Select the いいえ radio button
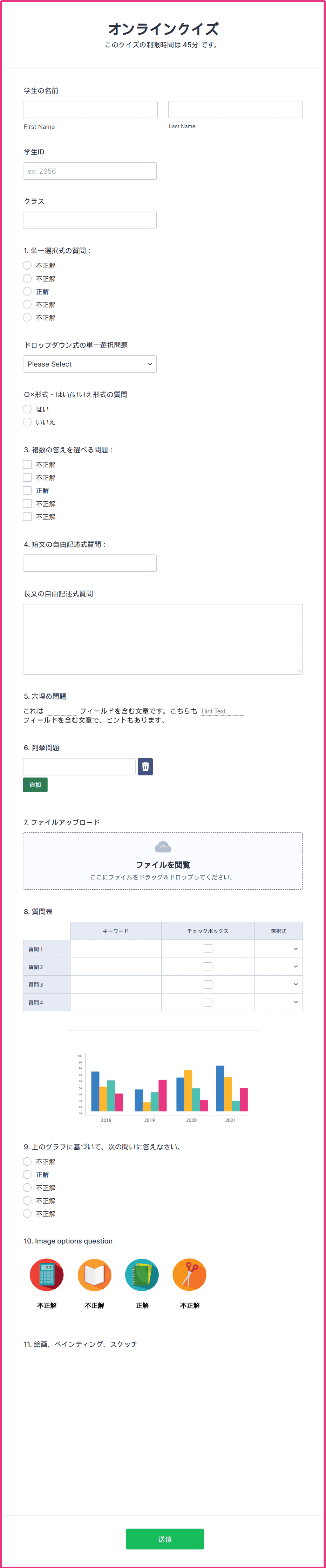This screenshot has height=1568, width=326. [x=27, y=422]
